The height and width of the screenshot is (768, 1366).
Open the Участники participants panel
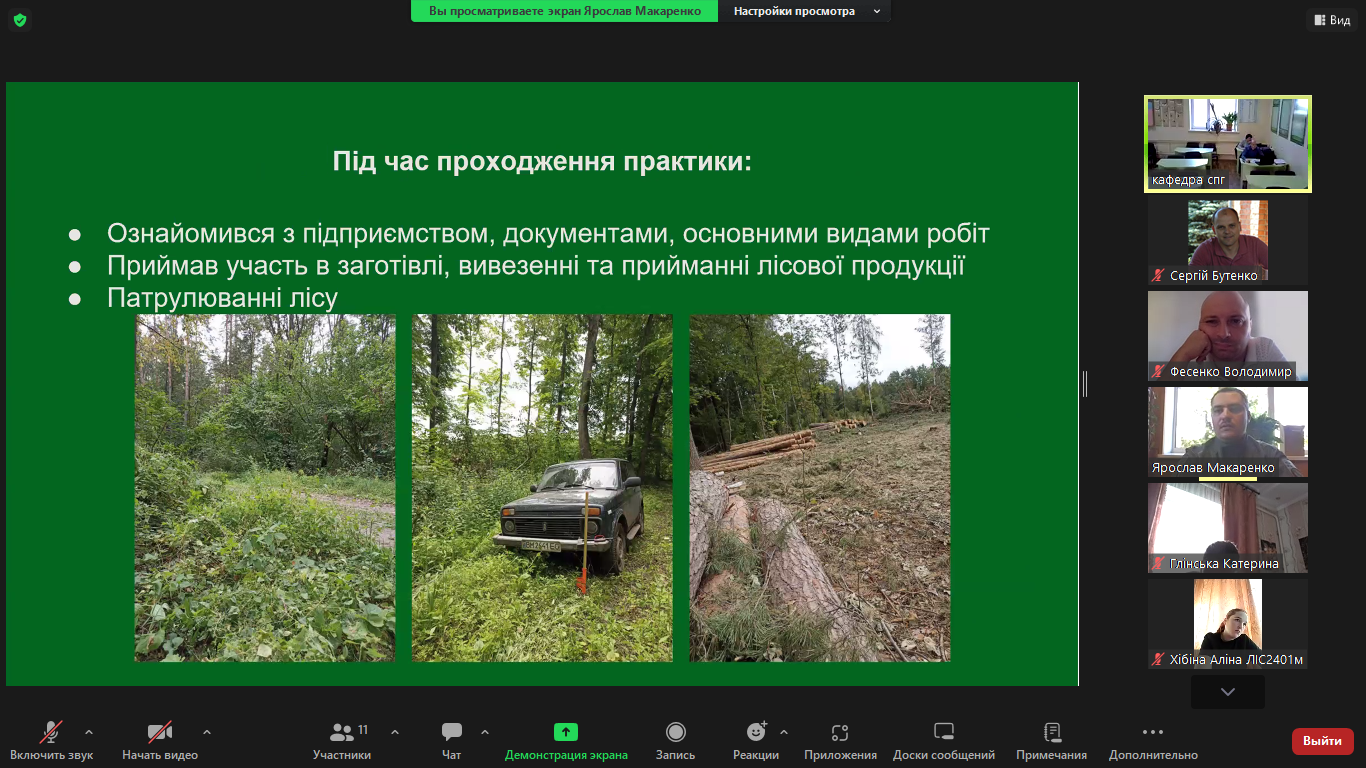[x=342, y=740]
